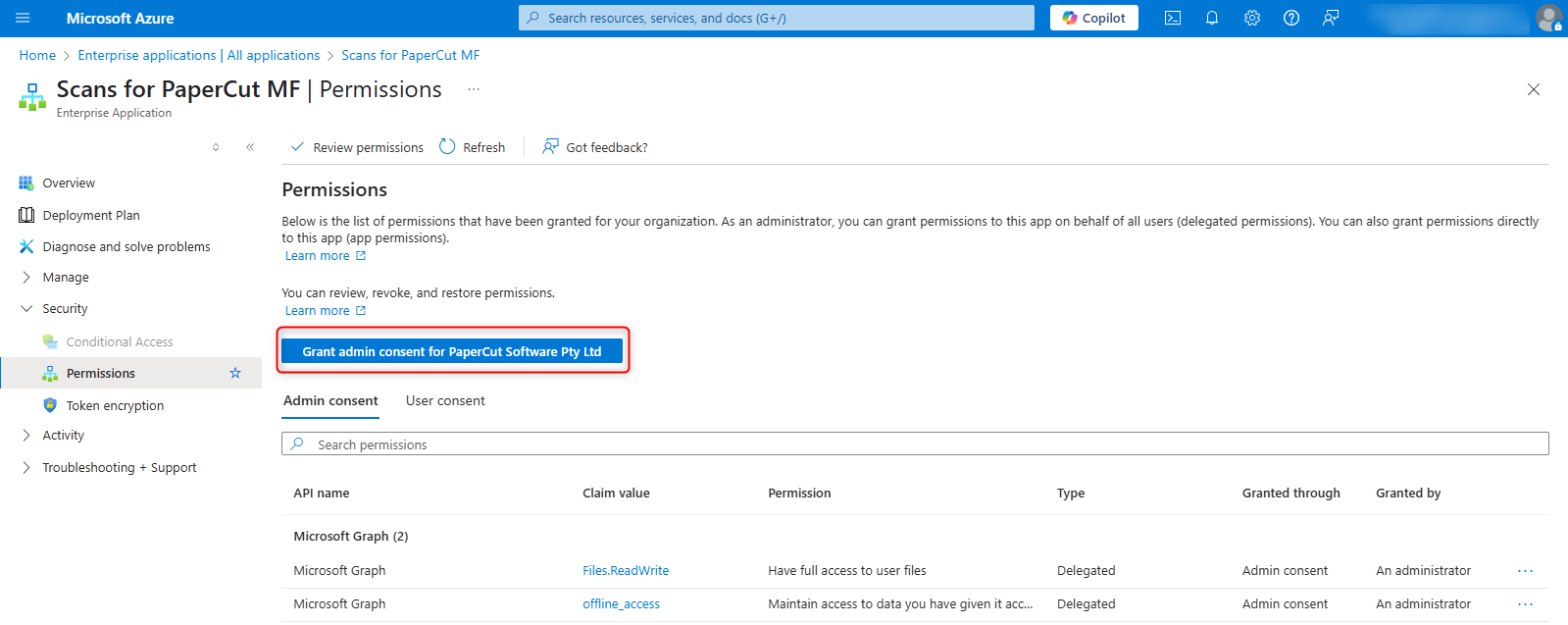Screen dimensions: 1568x625
Task: Click the Type column header
Action: 1071,494
